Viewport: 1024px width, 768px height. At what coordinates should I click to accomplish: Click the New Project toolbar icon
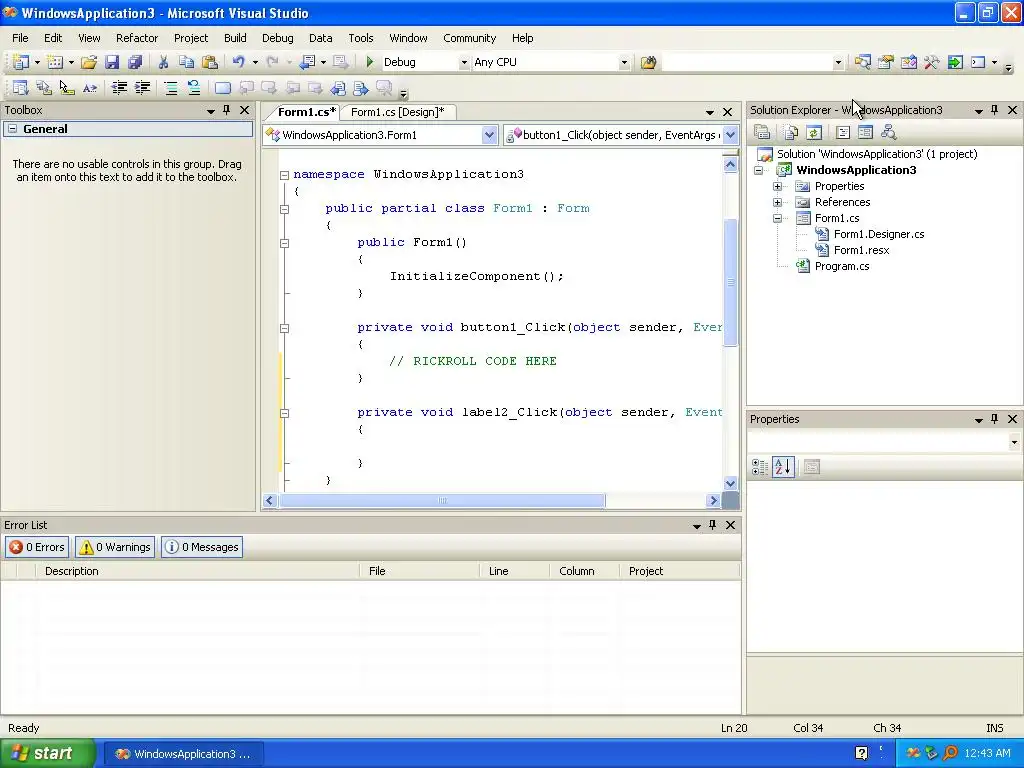pos(21,62)
